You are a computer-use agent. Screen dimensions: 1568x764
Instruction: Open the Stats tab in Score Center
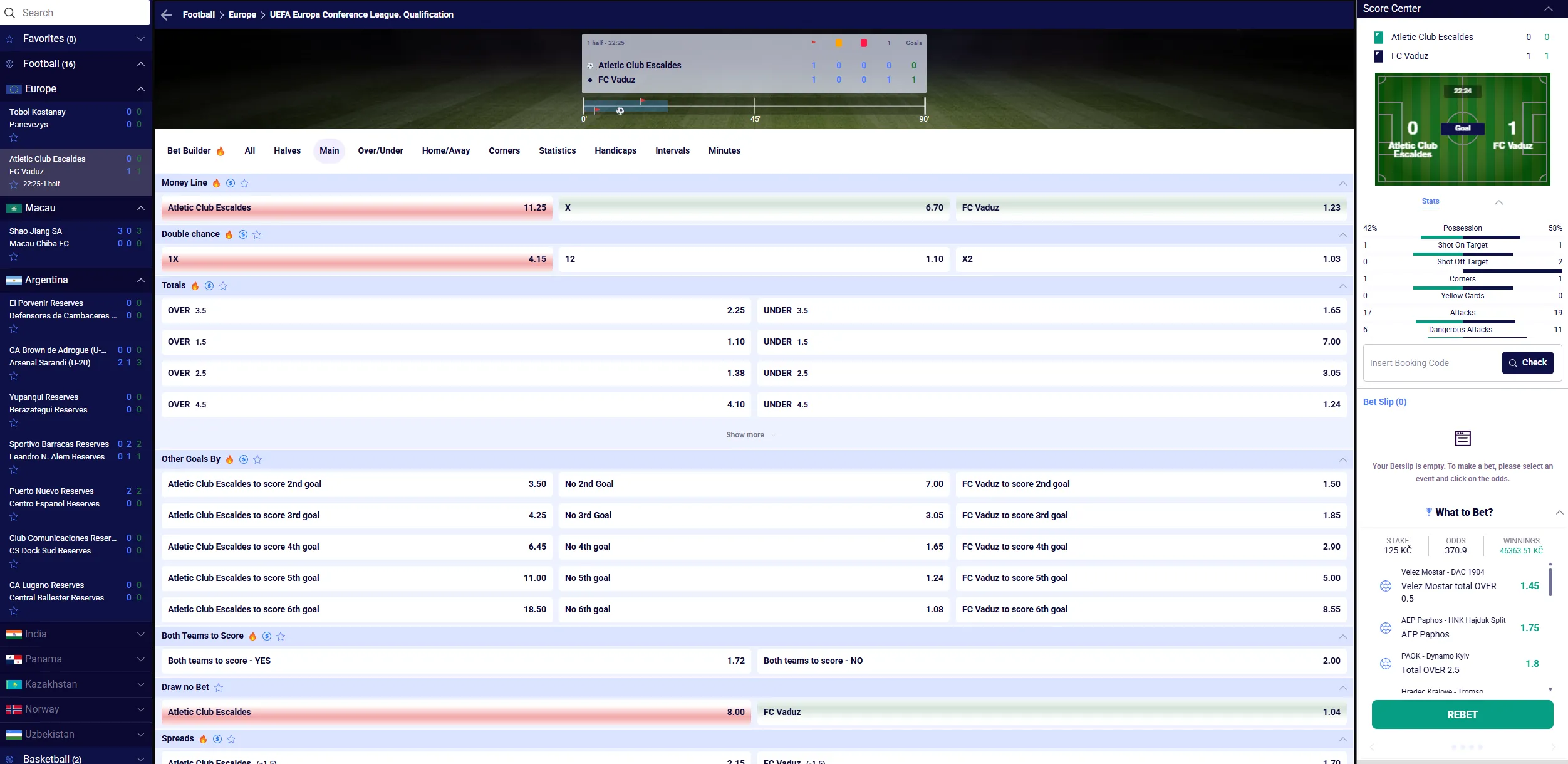click(x=1430, y=201)
